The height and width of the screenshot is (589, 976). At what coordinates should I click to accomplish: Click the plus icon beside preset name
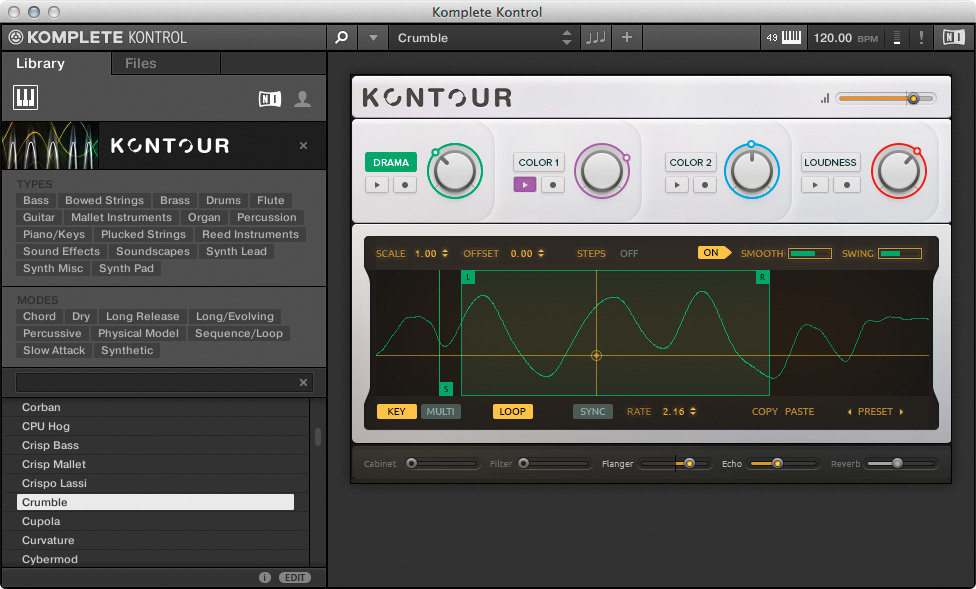(x=627, y=37)
